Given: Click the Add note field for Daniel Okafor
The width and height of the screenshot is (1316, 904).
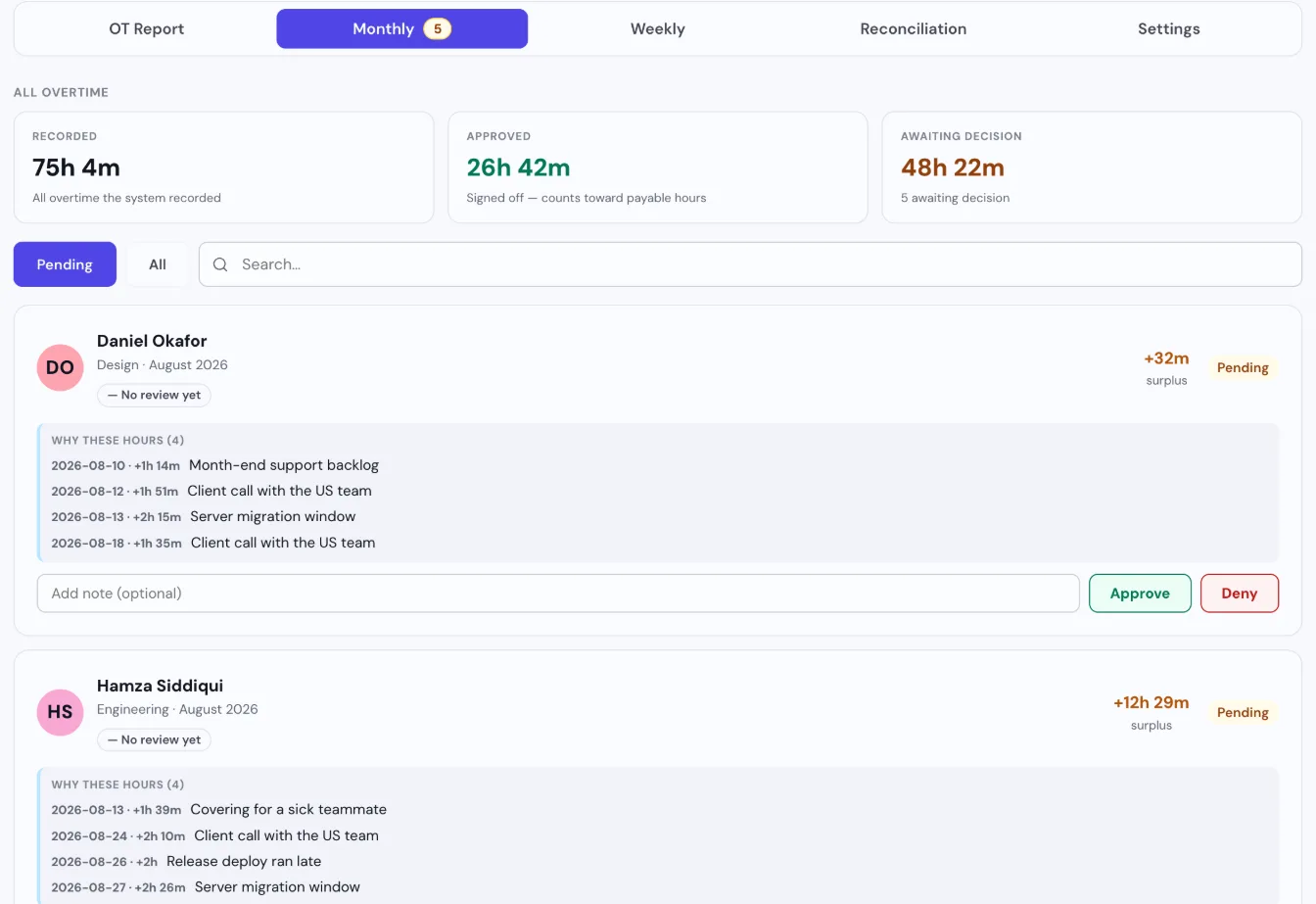Looking at the screenshot, I should click(558, 594).
